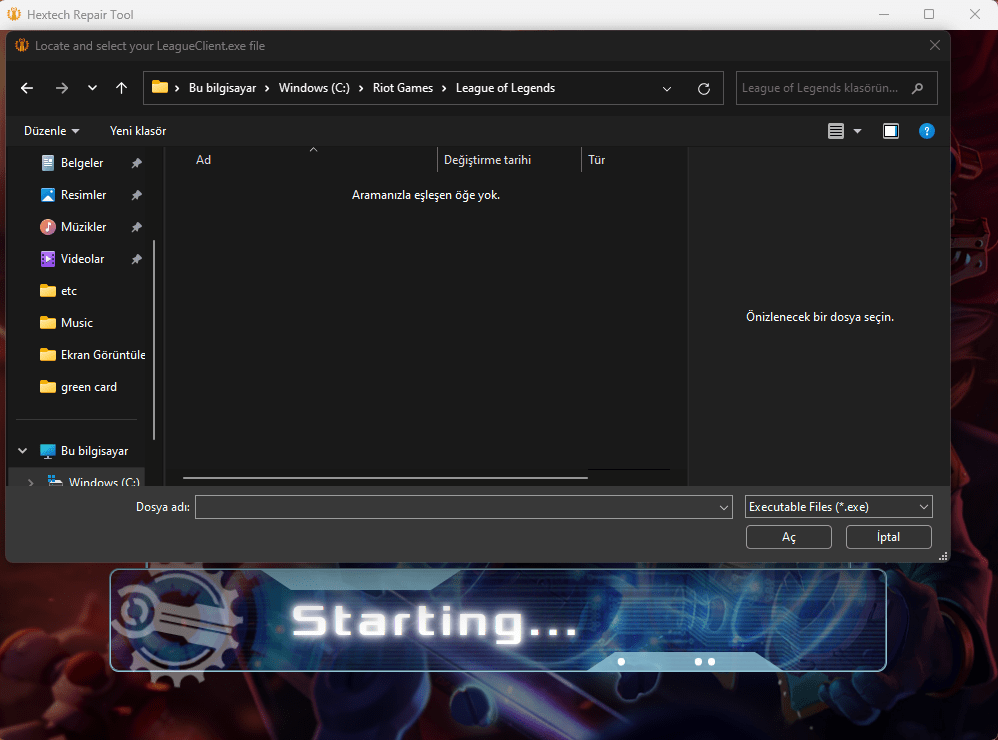The width and height of the screenshot is (998, 740).
Task: Click the magnifier search icon
Action: coord(917,88)
